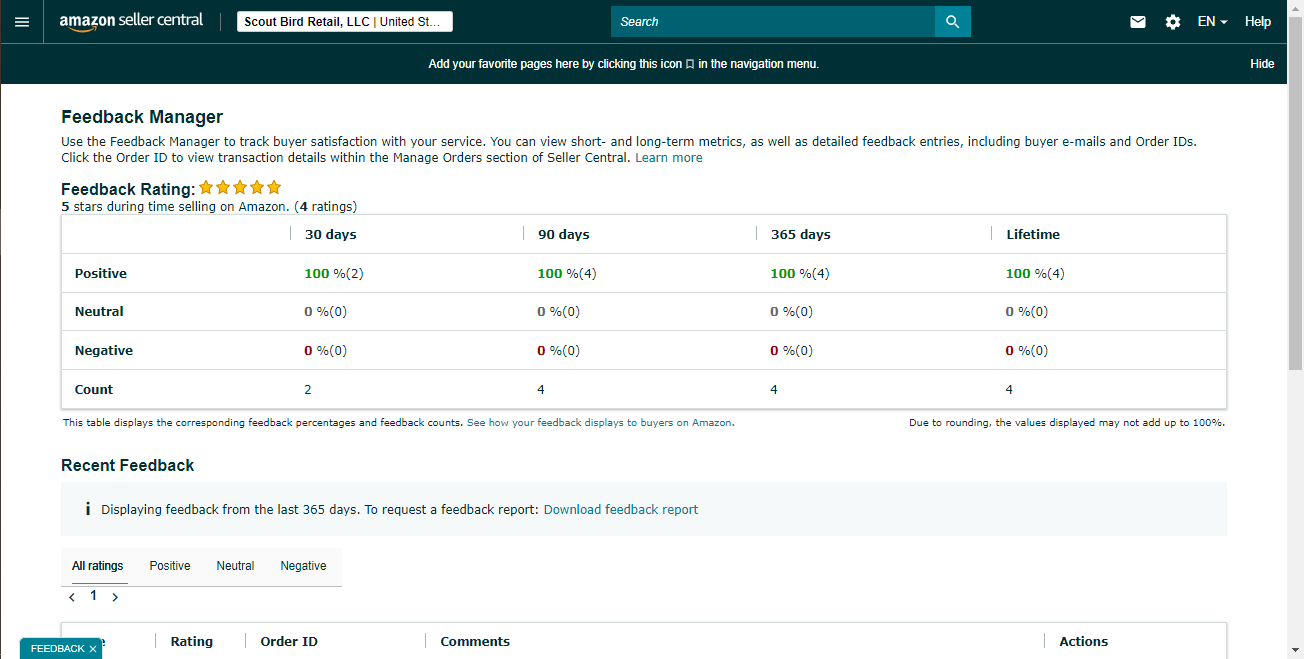Click negative 0 %(0) under 90 days
Viewport: 1304px width, 659px height.
559,350
